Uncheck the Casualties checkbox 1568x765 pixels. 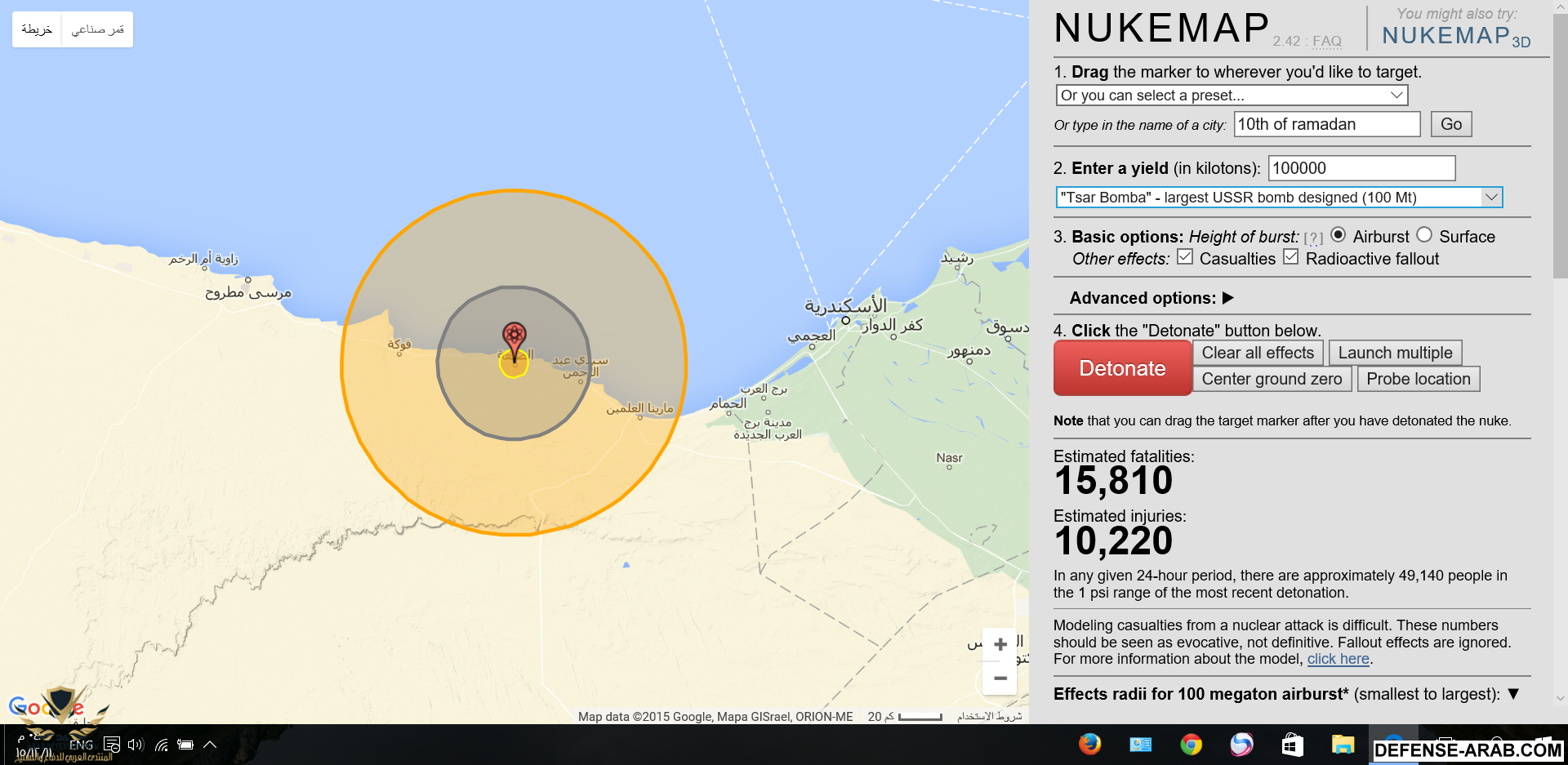pos(1185,257)
